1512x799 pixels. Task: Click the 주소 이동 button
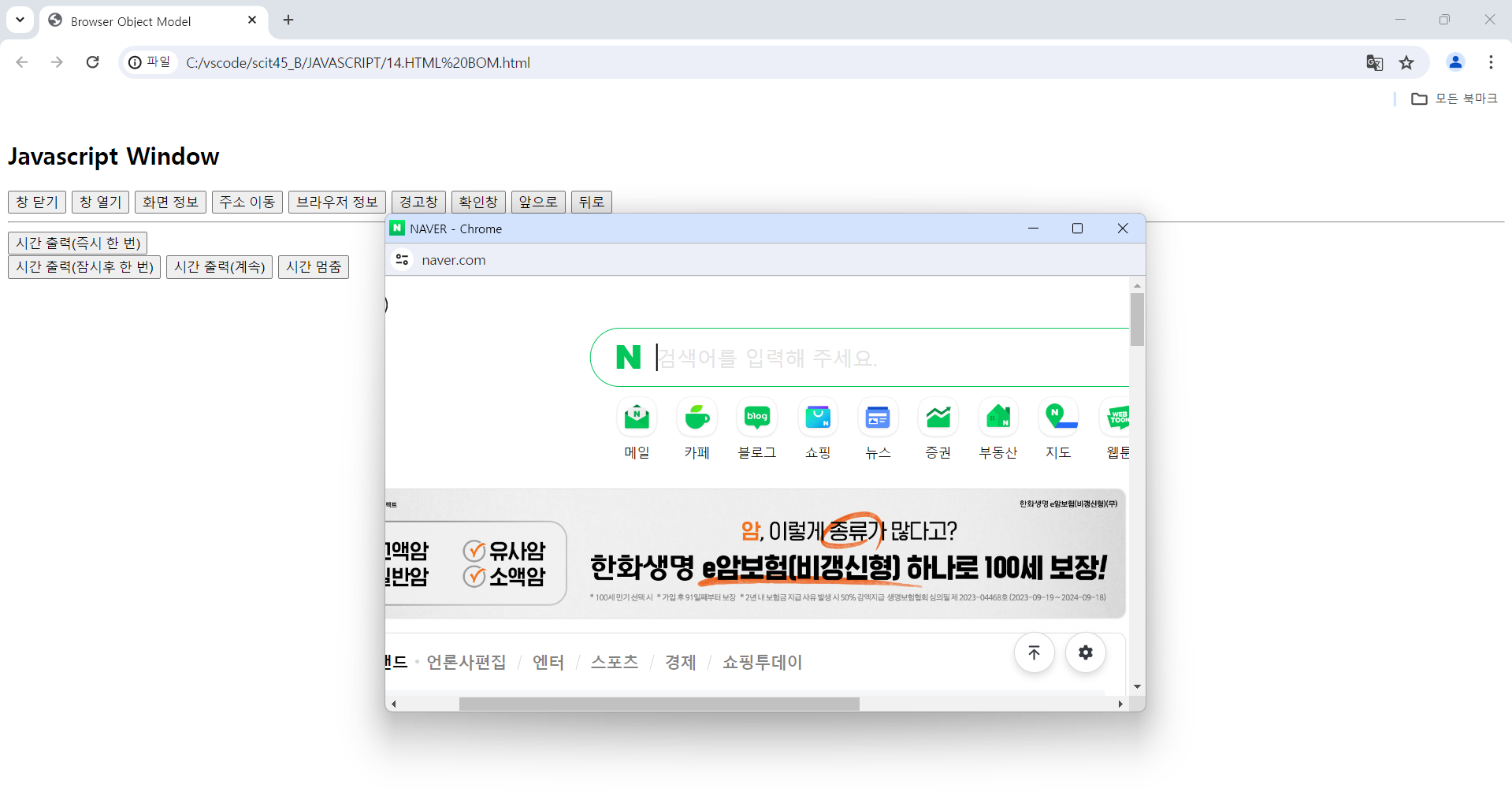tap(247, 202)
